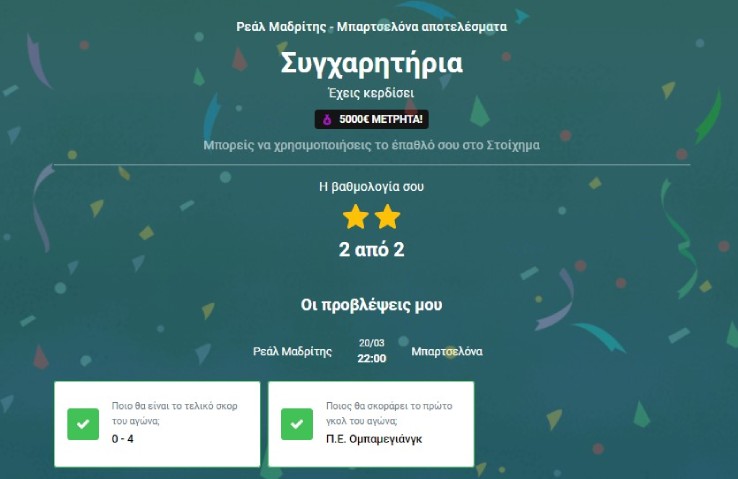This screenshot has height=479, width=738.
Task: Click the first gold star rating icon
Action: click(x=355, y=217)
